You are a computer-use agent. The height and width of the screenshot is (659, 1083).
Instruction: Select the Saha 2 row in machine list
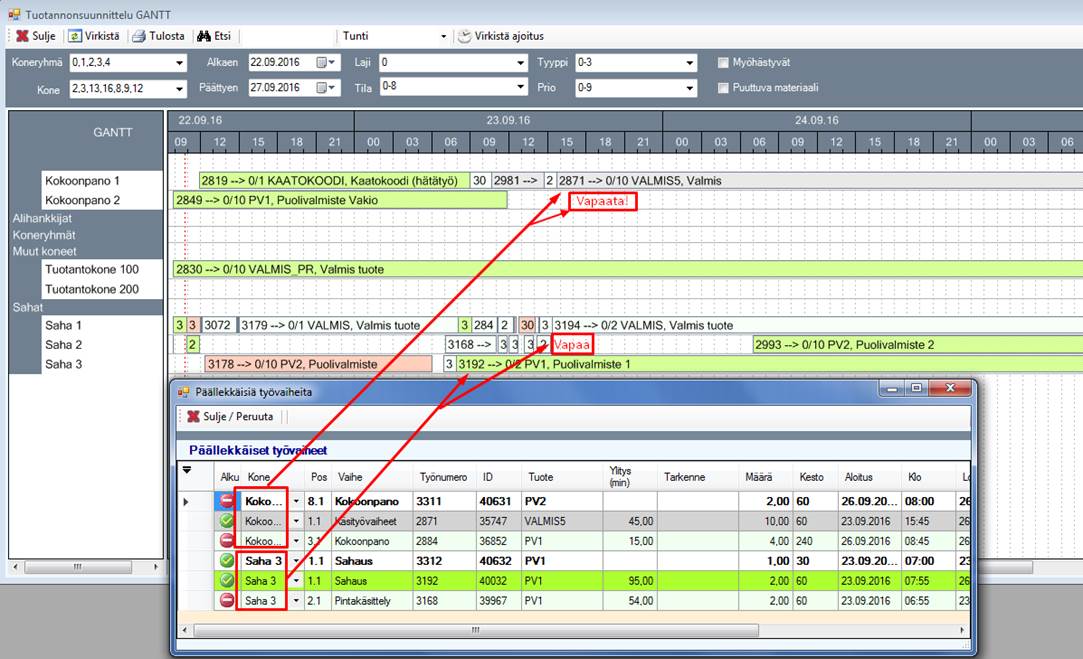click(x=64, y=345)
